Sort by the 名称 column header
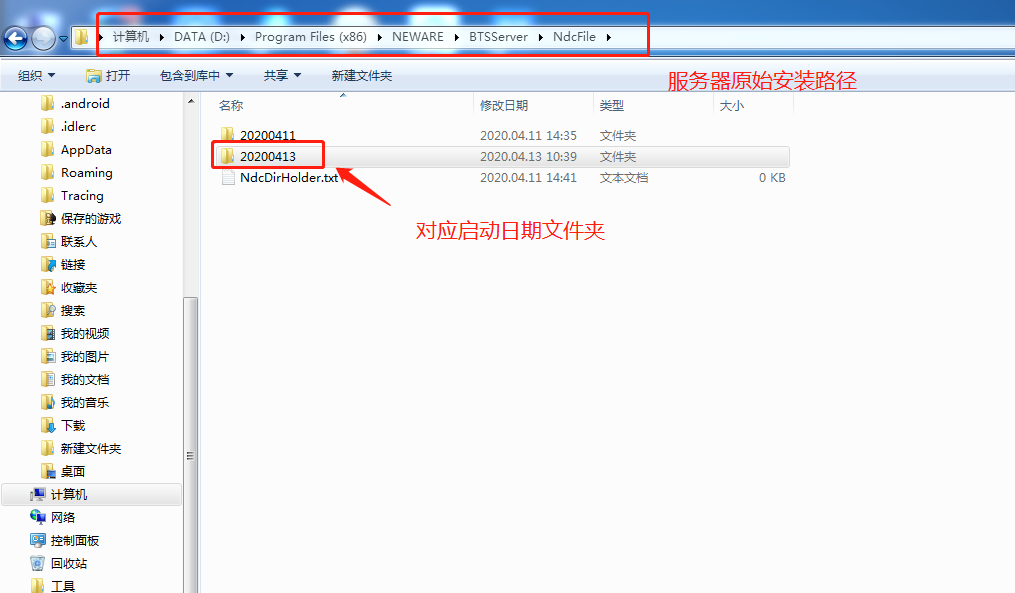 click(231, 106)
